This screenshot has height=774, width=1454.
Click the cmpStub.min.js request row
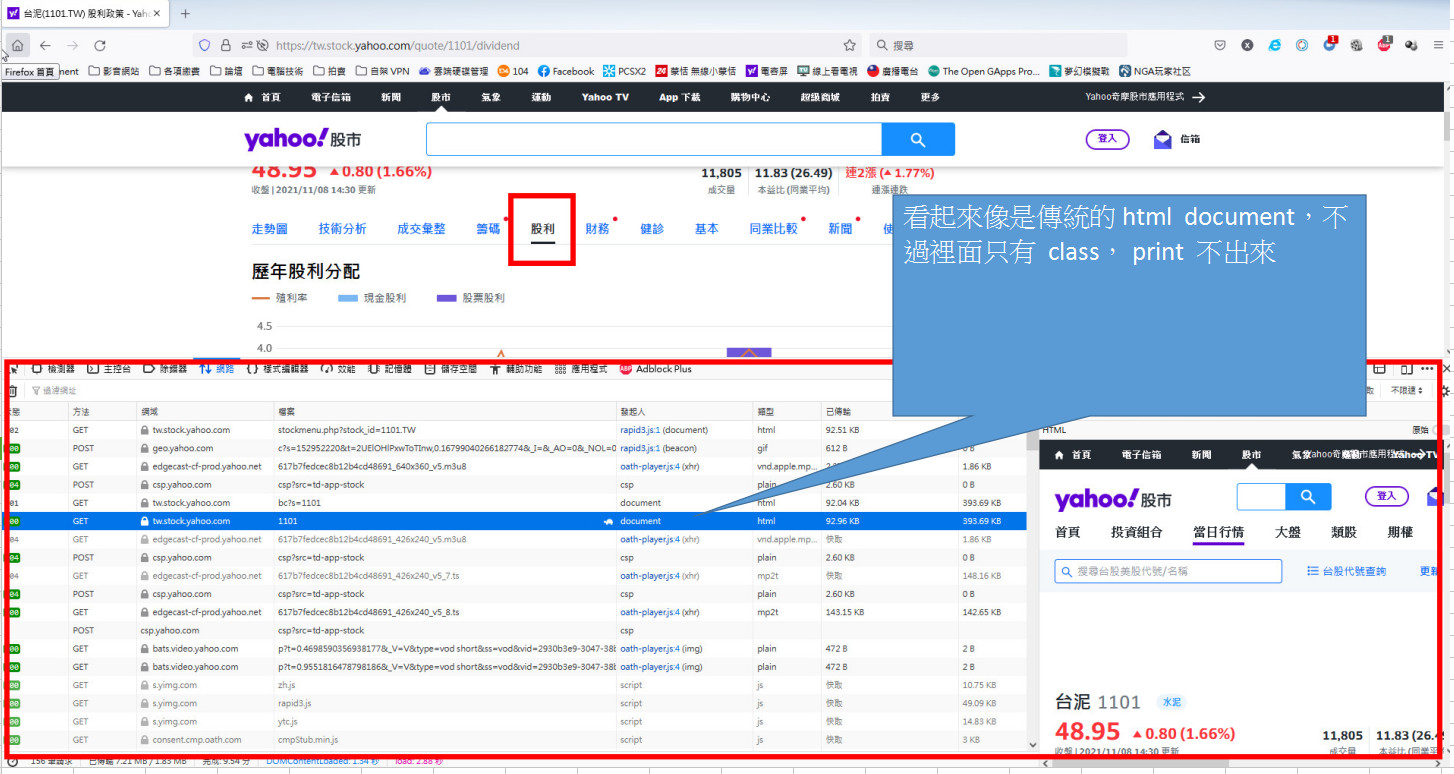click(517, 740)
